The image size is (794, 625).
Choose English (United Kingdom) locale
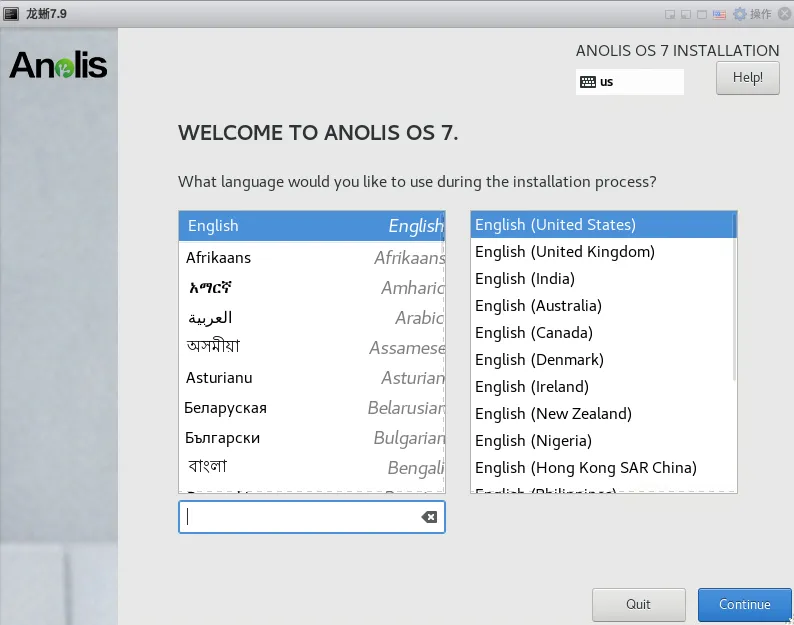[x=602, y=252]
